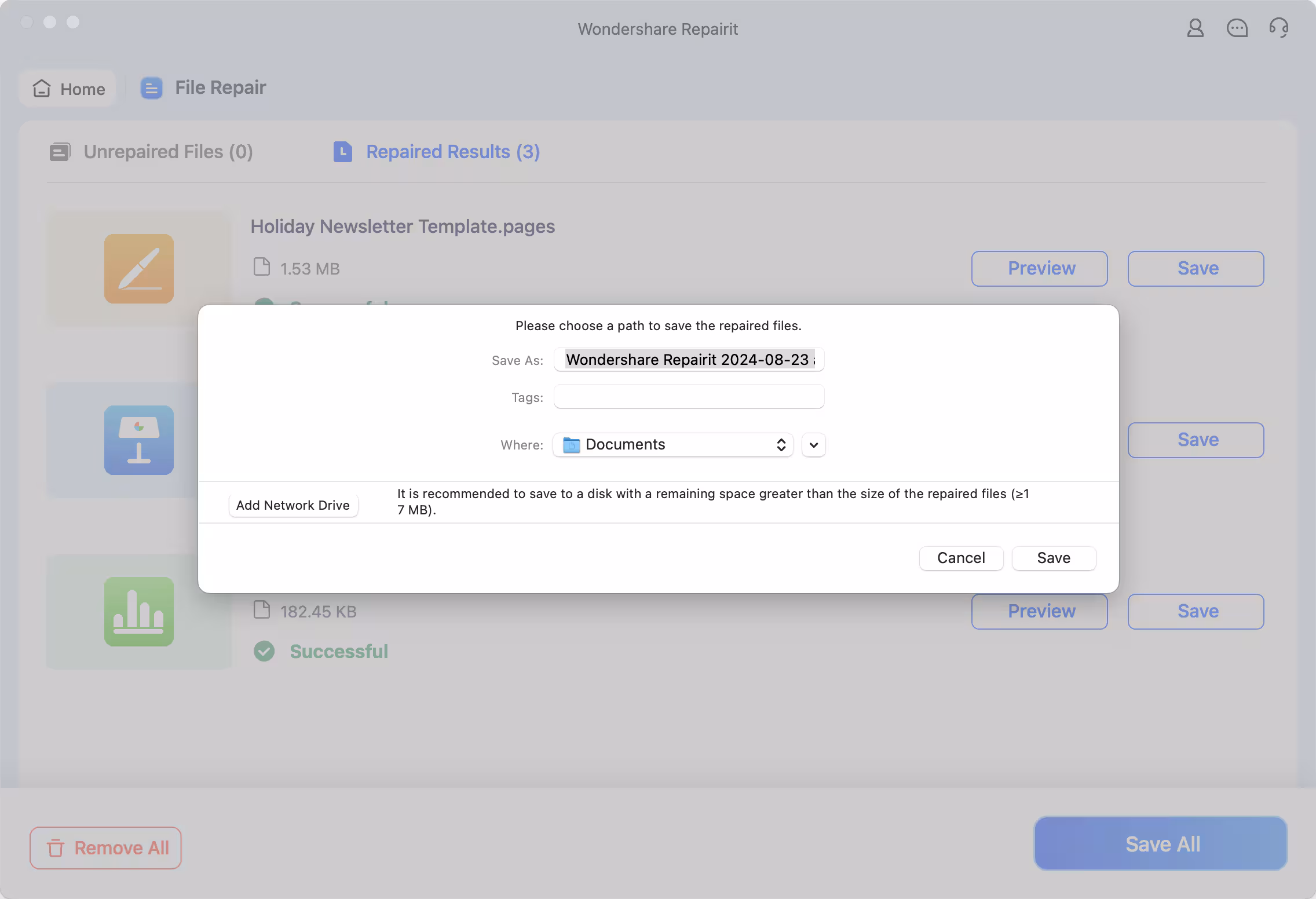Click the green Successful checkmark icon
Screen dimensions: 1316x899
264,651
